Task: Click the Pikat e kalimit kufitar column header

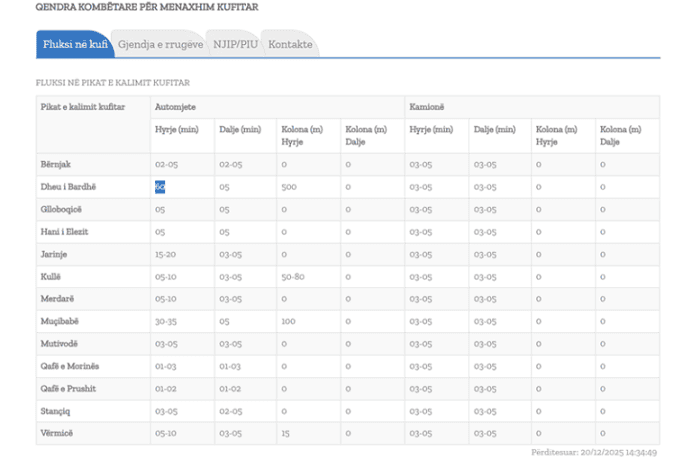Action: 83,106
